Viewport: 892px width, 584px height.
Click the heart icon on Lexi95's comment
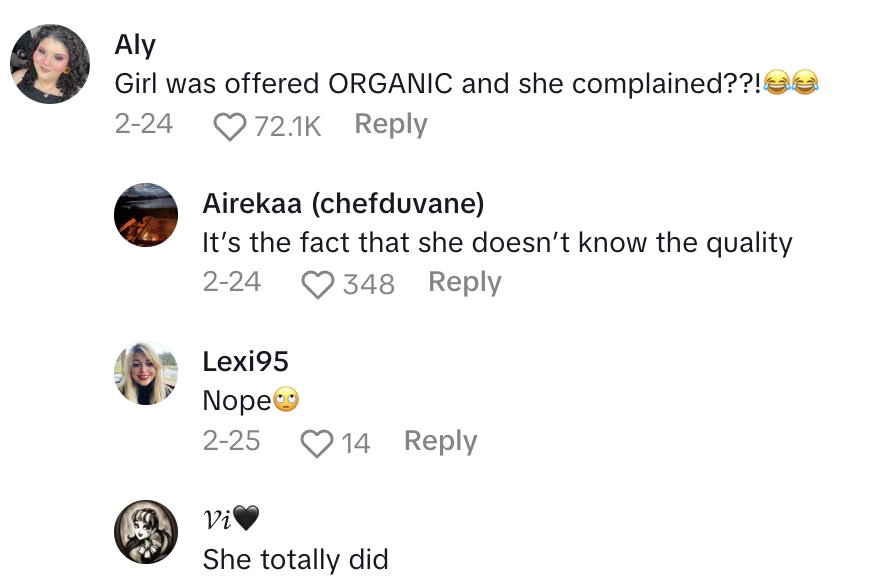tap(317, 441)
